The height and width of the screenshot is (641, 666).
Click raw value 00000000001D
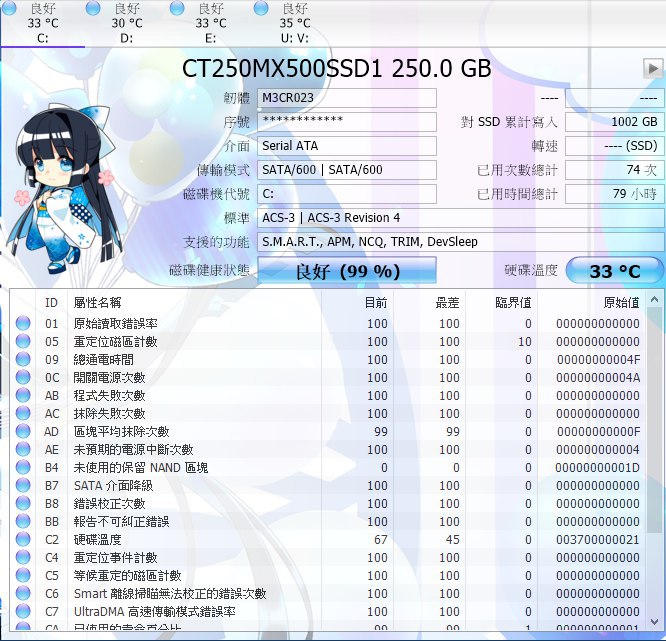pyautogui.click(x=598, y=468)
